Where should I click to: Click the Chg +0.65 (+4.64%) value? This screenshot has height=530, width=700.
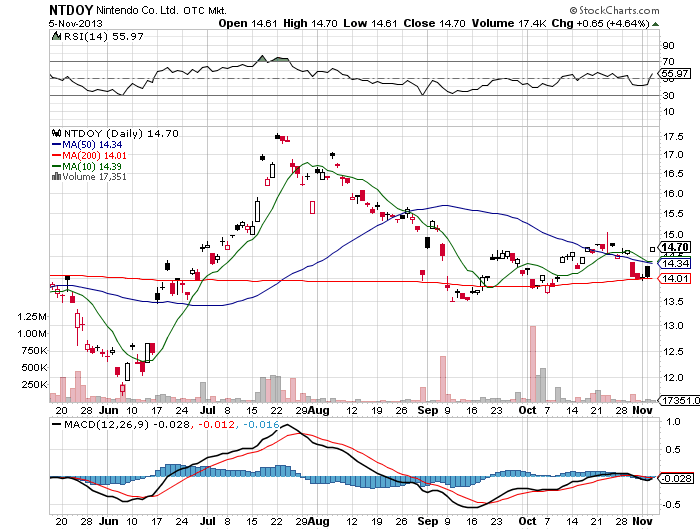pyautogui.click(x=600, y=23)
